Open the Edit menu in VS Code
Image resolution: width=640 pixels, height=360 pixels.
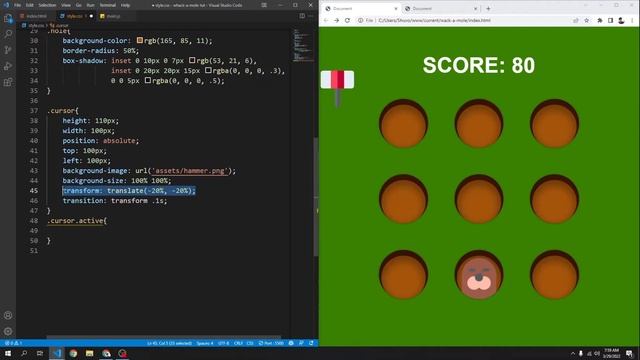coord(29,5)
